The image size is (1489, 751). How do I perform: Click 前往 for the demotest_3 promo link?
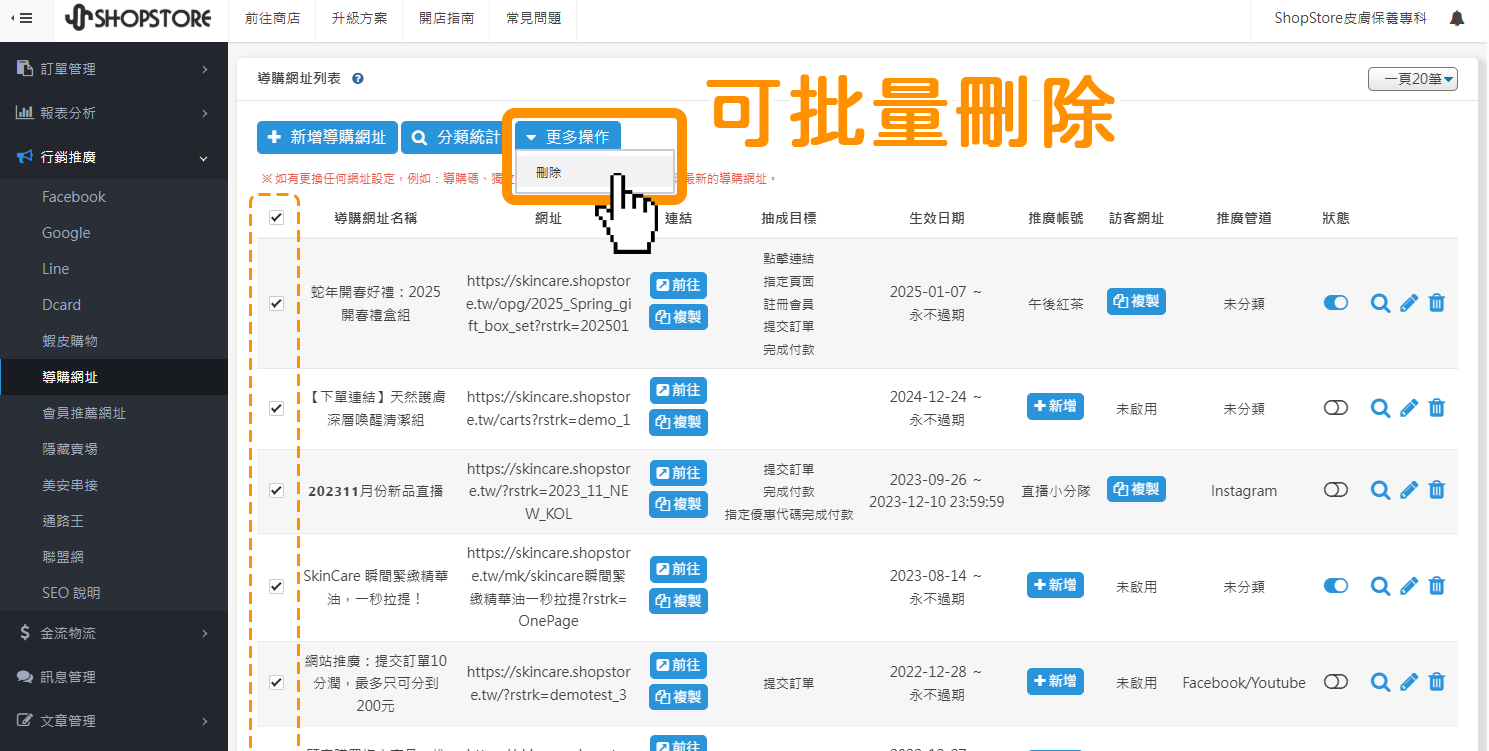pyautogui.click(x=677, y=665)
